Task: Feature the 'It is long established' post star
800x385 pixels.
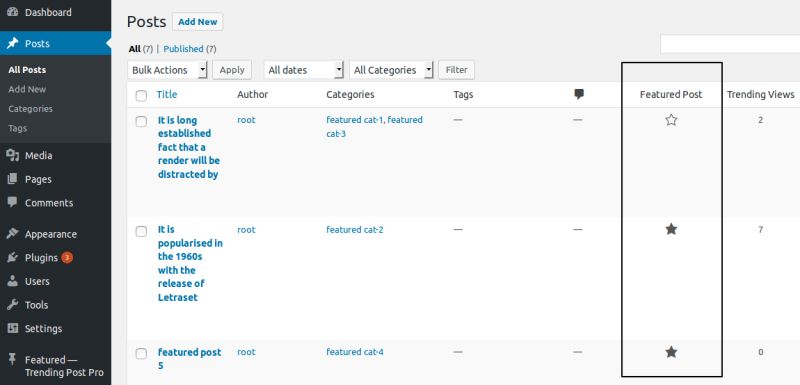Action: (671, 120)
